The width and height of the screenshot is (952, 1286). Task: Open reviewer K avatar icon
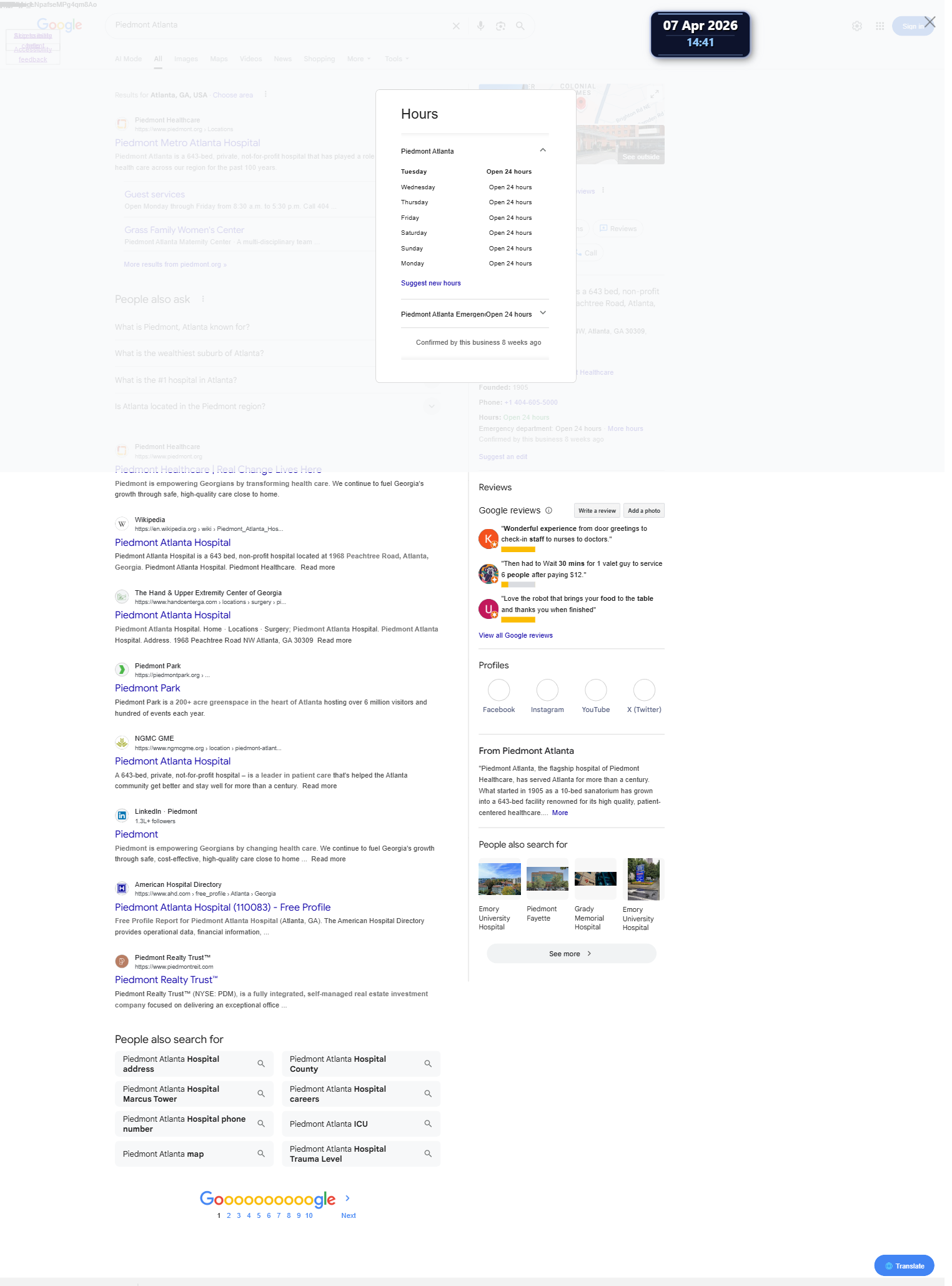[488, 538]
